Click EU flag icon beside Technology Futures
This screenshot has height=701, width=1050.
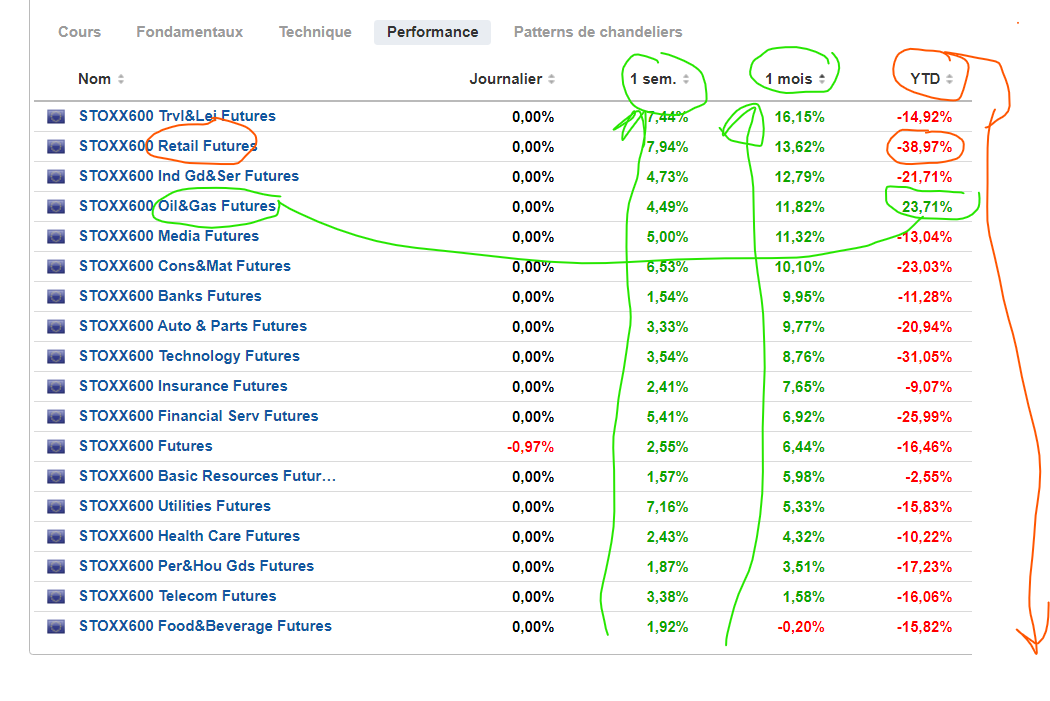tap(56, 357)
